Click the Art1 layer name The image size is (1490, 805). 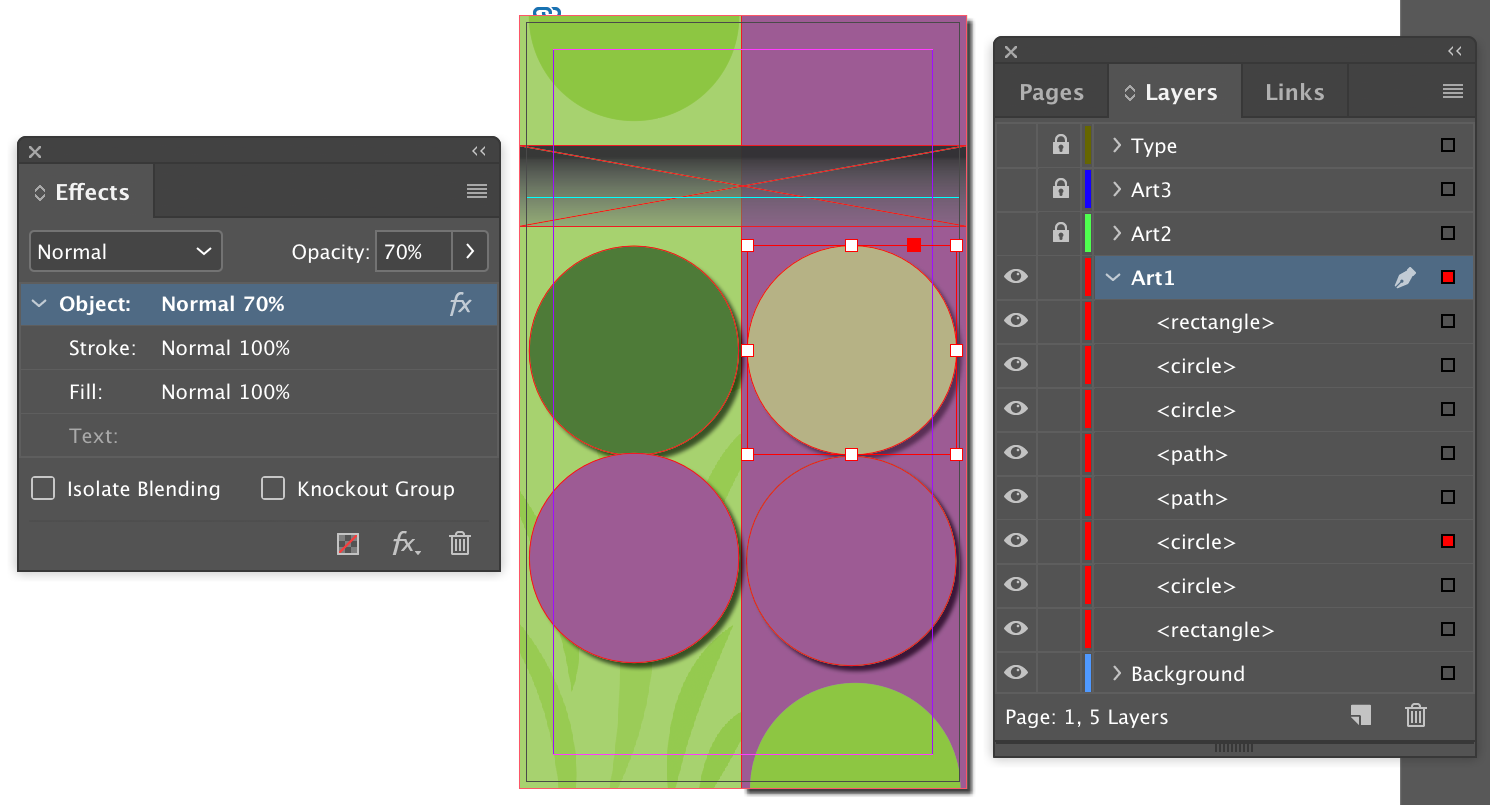tap(1153, 278)
